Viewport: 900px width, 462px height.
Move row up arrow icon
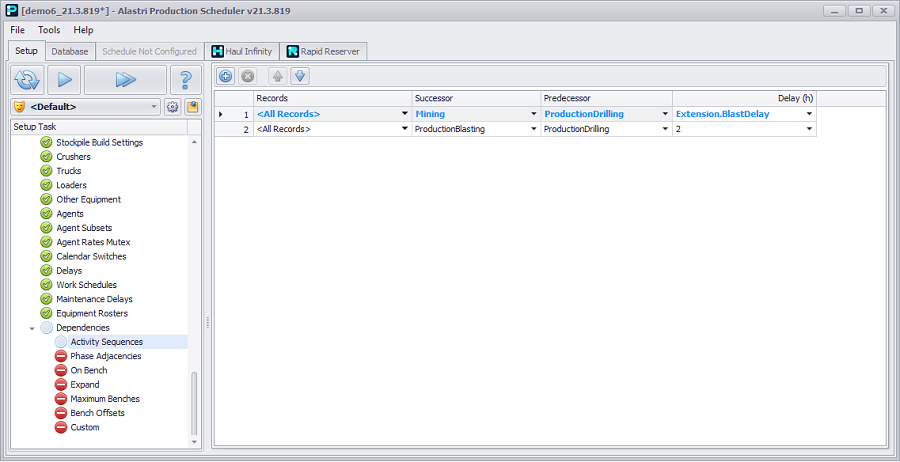click(x=278, y=76)
